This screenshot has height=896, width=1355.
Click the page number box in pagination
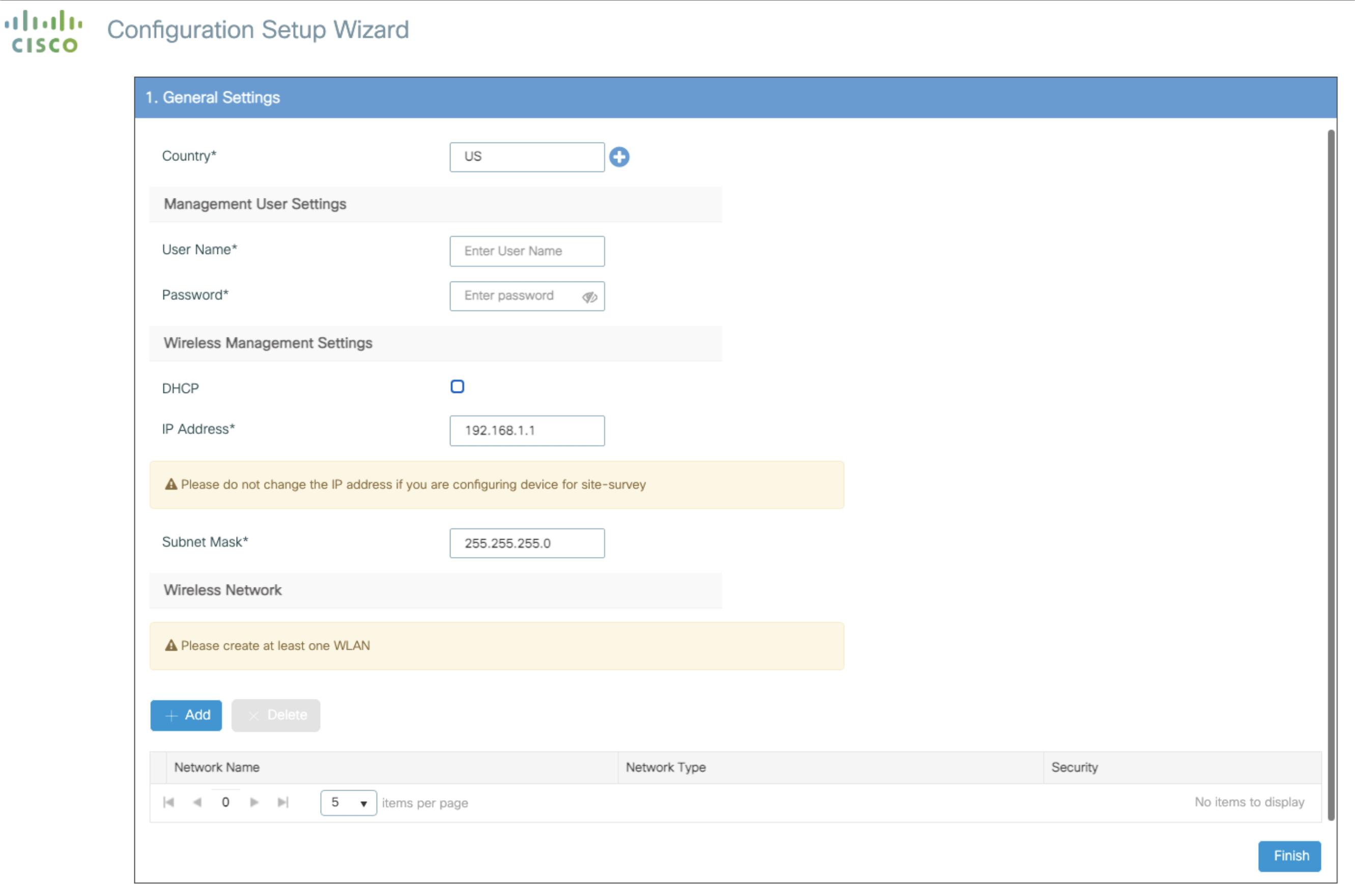(225, 802)
